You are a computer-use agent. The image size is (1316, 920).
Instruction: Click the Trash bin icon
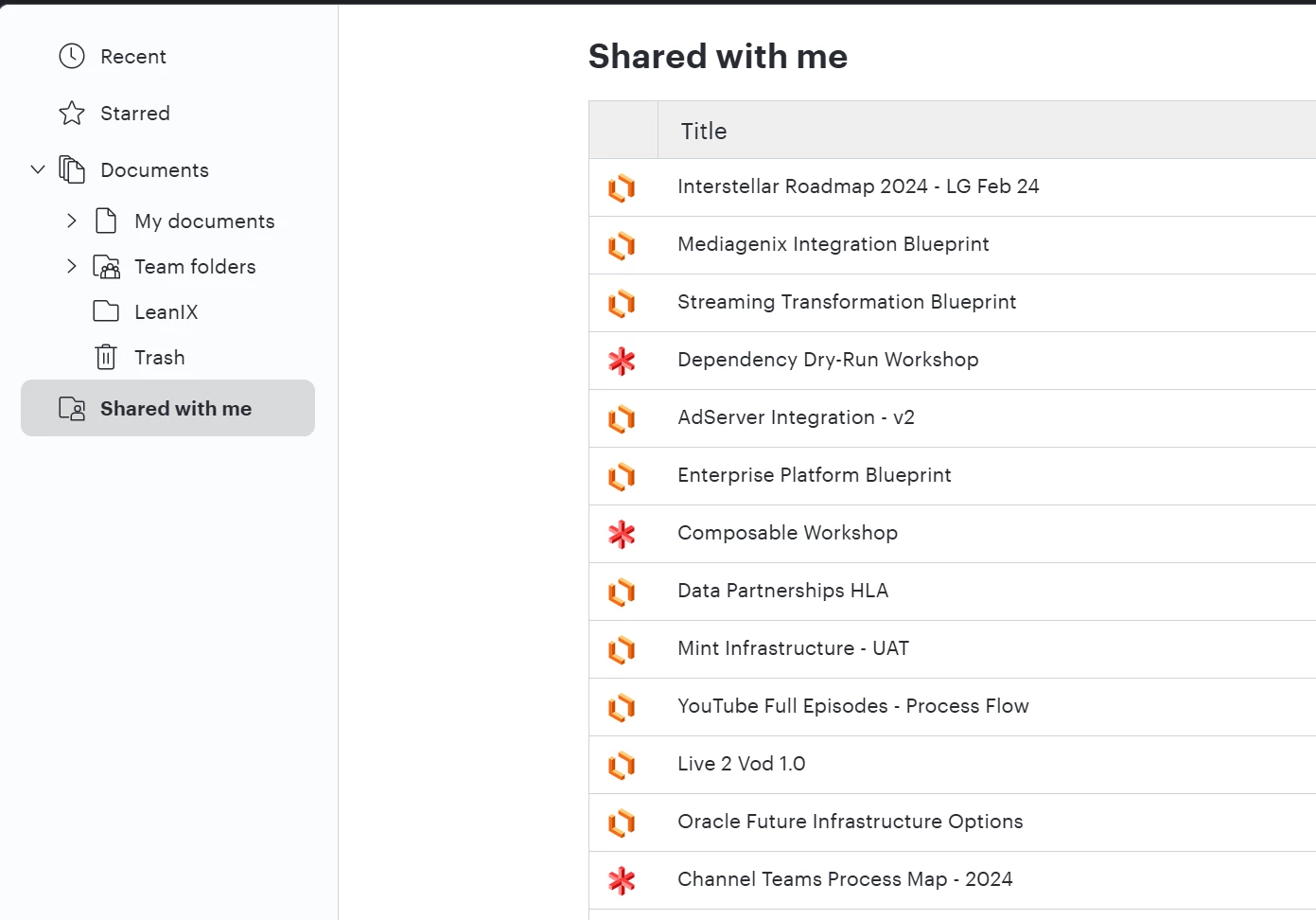pyautogui.click(x=106, y=358)
